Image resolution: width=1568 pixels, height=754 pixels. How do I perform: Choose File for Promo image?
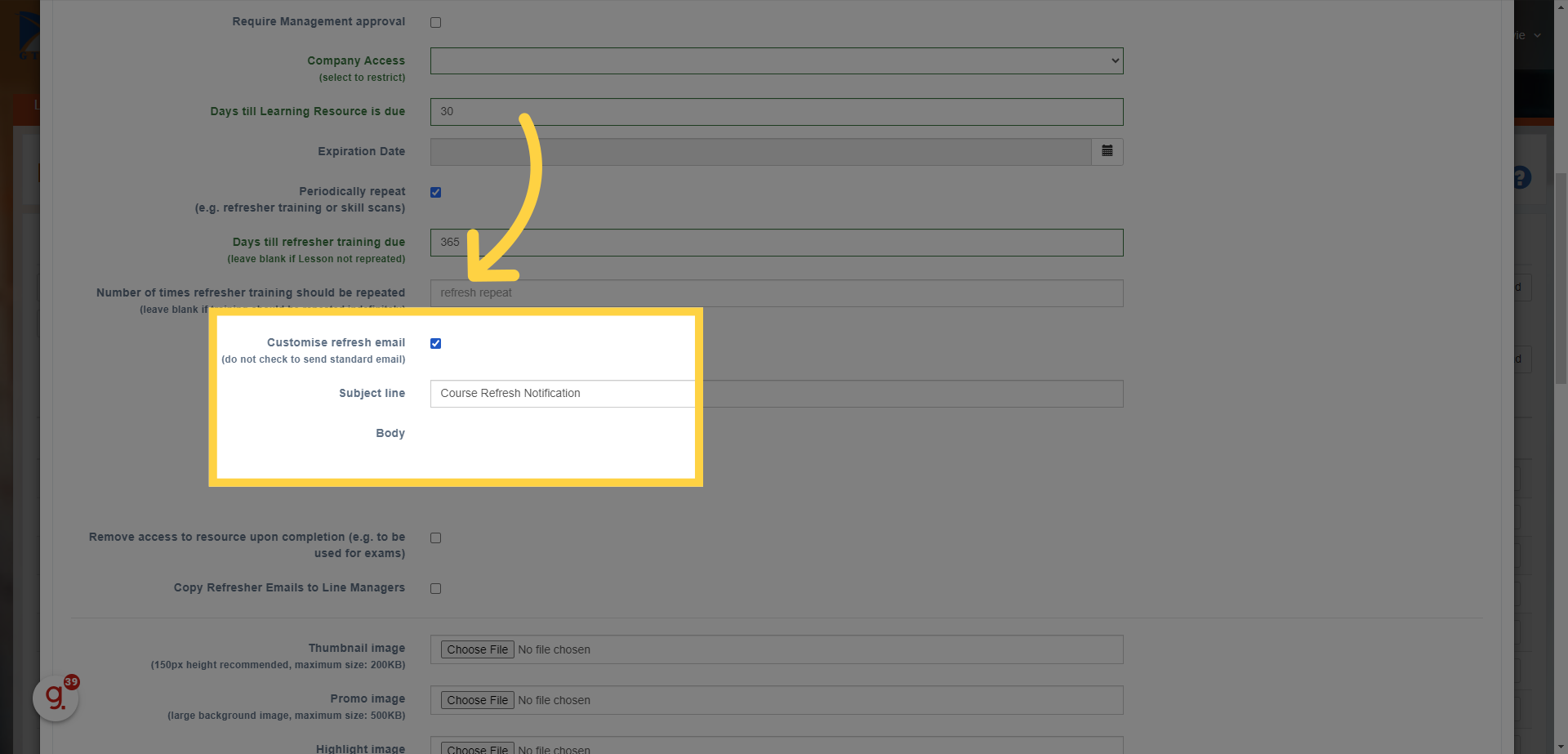pyautogui.click(x=478, y=700)
